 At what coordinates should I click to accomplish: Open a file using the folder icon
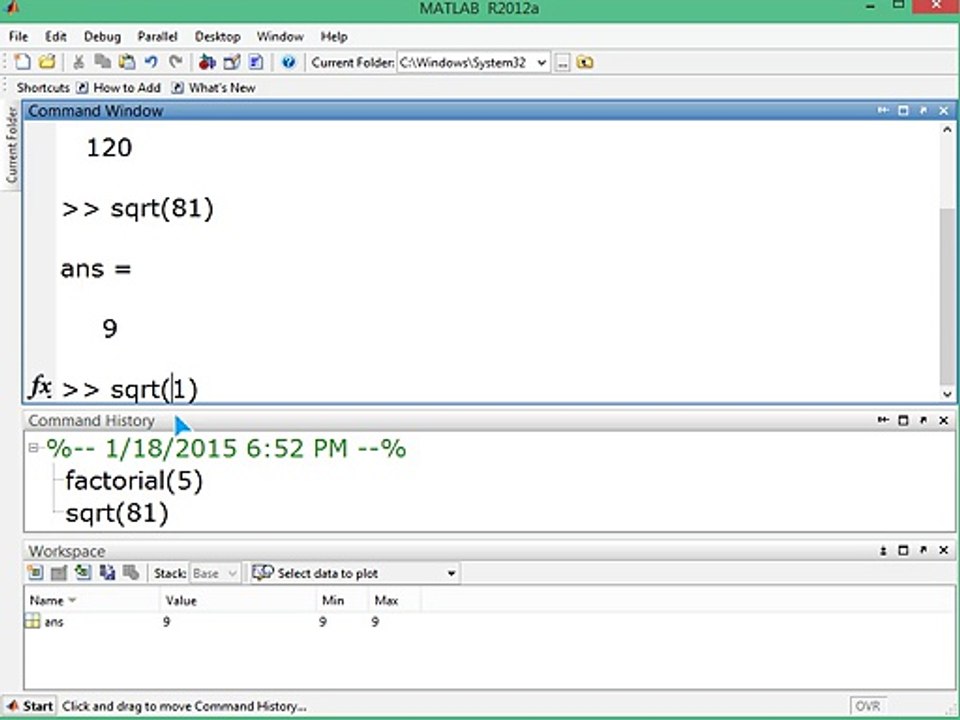(47, 62)
